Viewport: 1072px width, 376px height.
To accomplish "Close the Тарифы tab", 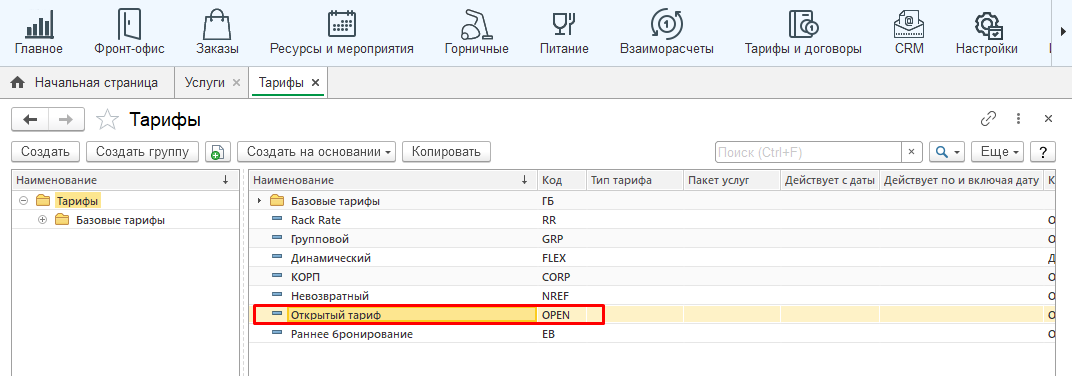I will pos(315,83).
